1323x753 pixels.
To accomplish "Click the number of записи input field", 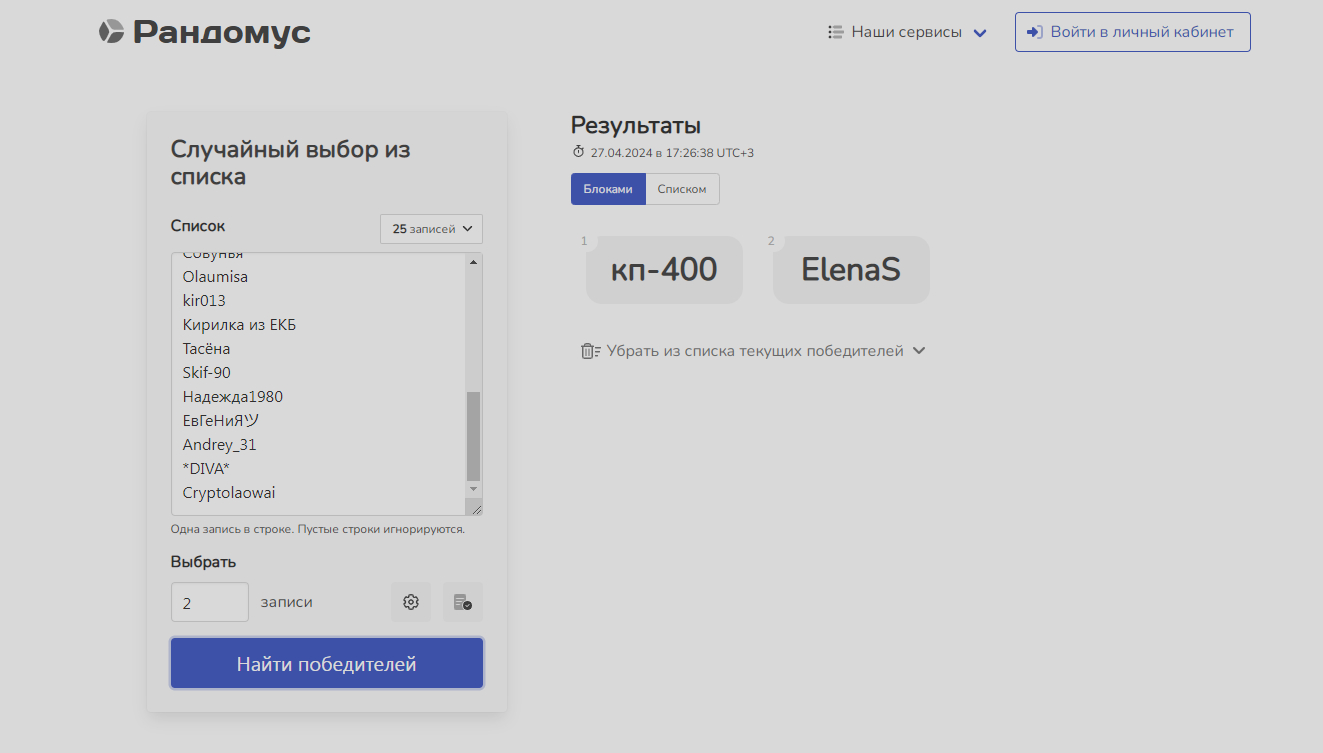I will 210,602.
